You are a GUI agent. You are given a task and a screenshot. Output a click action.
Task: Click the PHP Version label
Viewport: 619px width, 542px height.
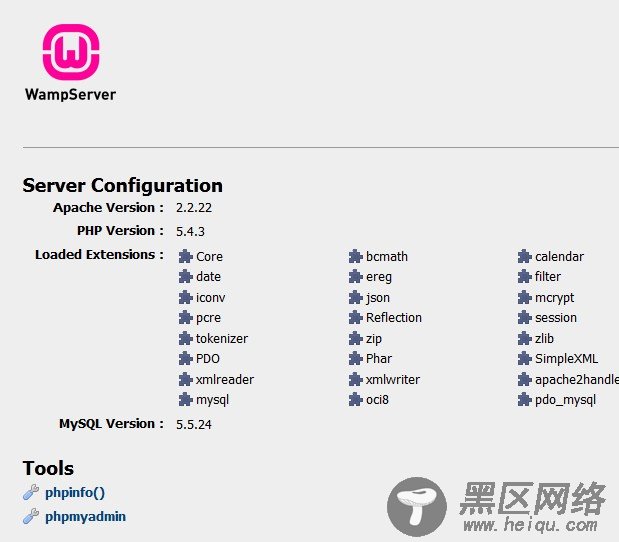[x=120, y=231]
